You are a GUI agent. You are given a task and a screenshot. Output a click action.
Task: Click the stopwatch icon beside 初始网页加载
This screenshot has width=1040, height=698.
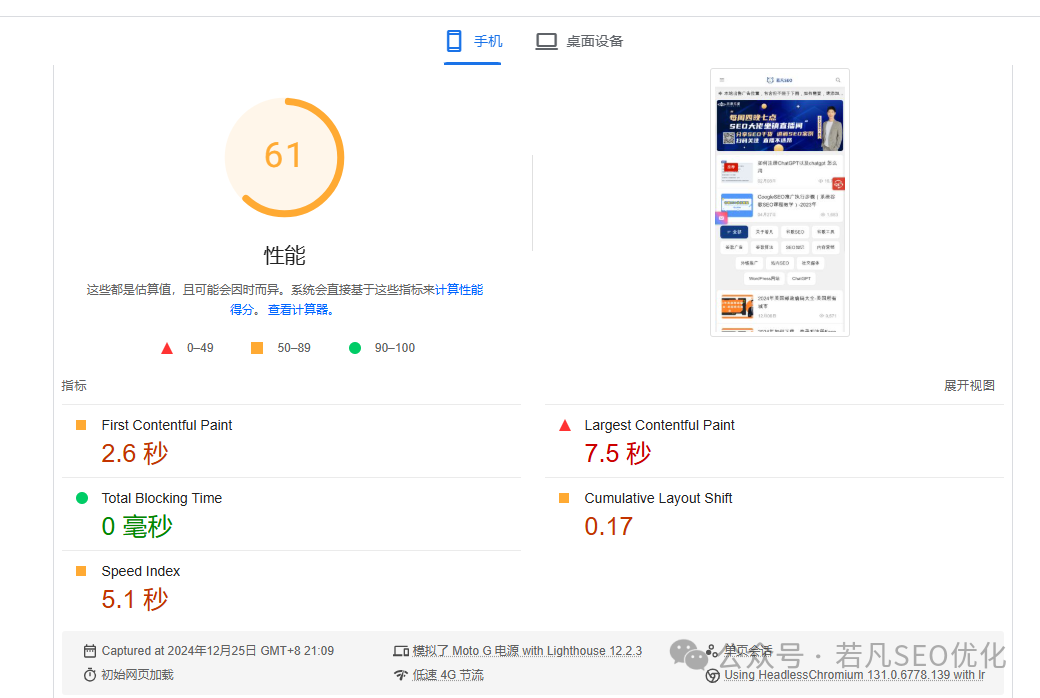pyautogui.click(x=90, y=675)
